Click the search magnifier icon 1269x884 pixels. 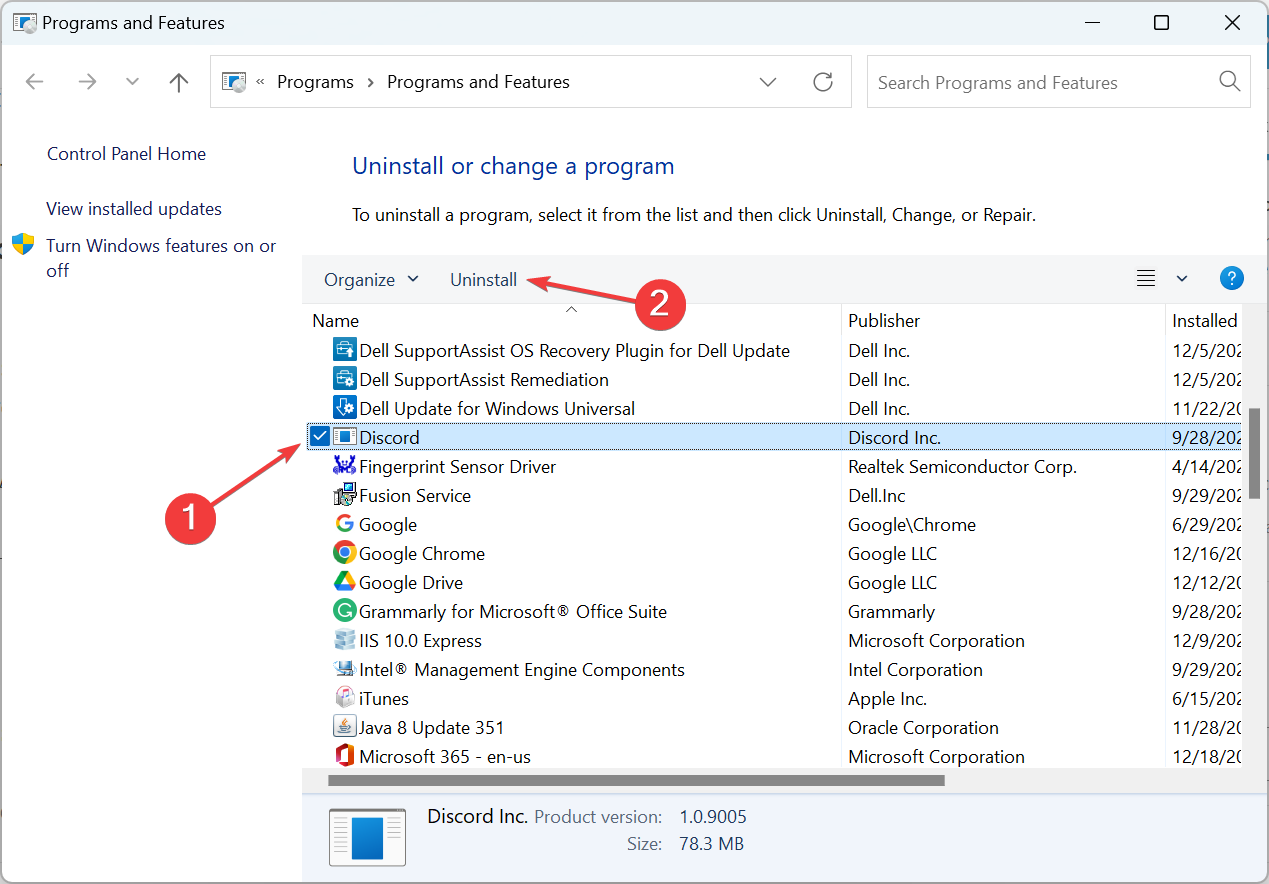pyautogui.click(x=1230, y=82)
